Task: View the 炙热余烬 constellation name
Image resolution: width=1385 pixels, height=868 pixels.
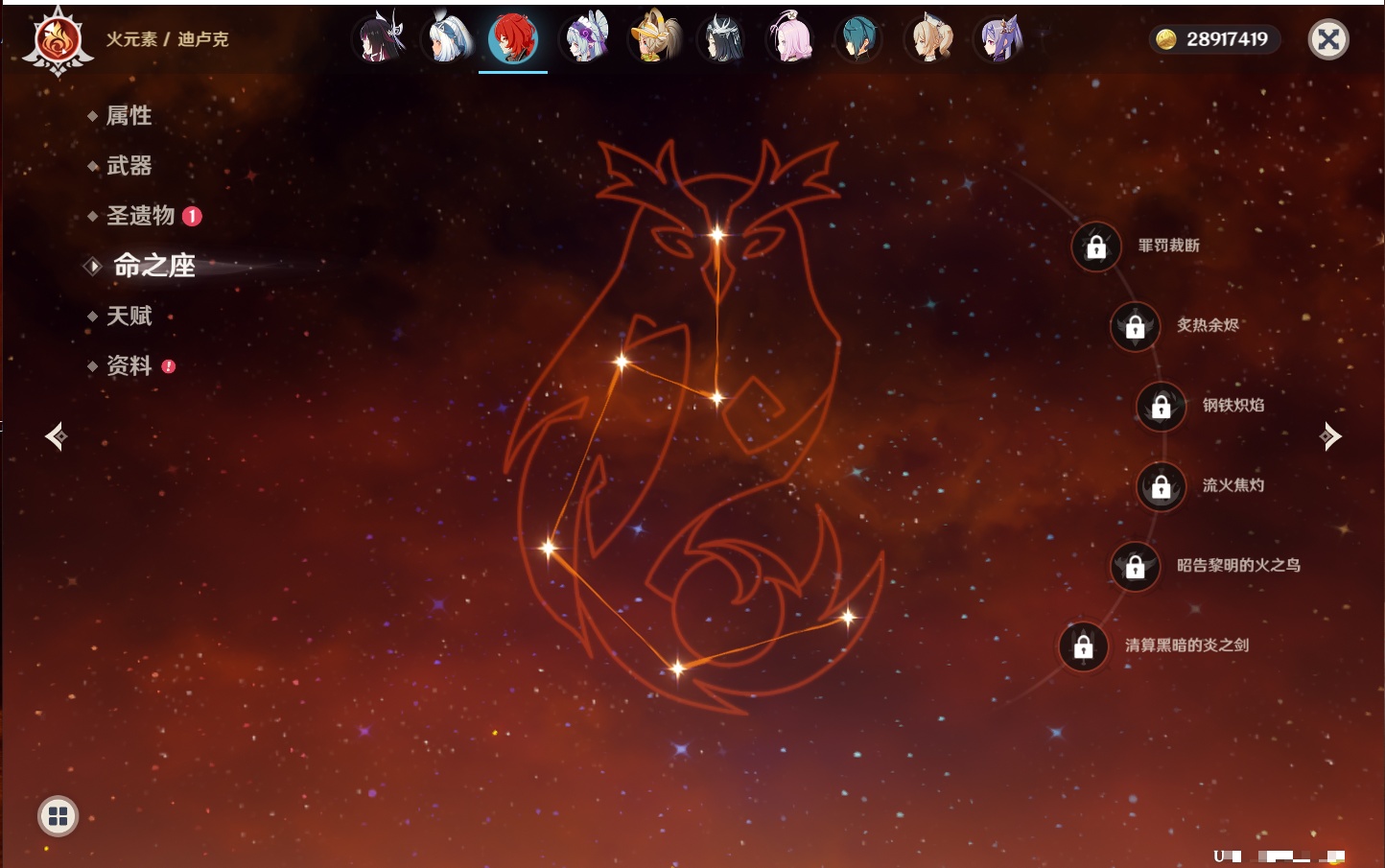Action: pyautogui.click(x=1208, y=325)
